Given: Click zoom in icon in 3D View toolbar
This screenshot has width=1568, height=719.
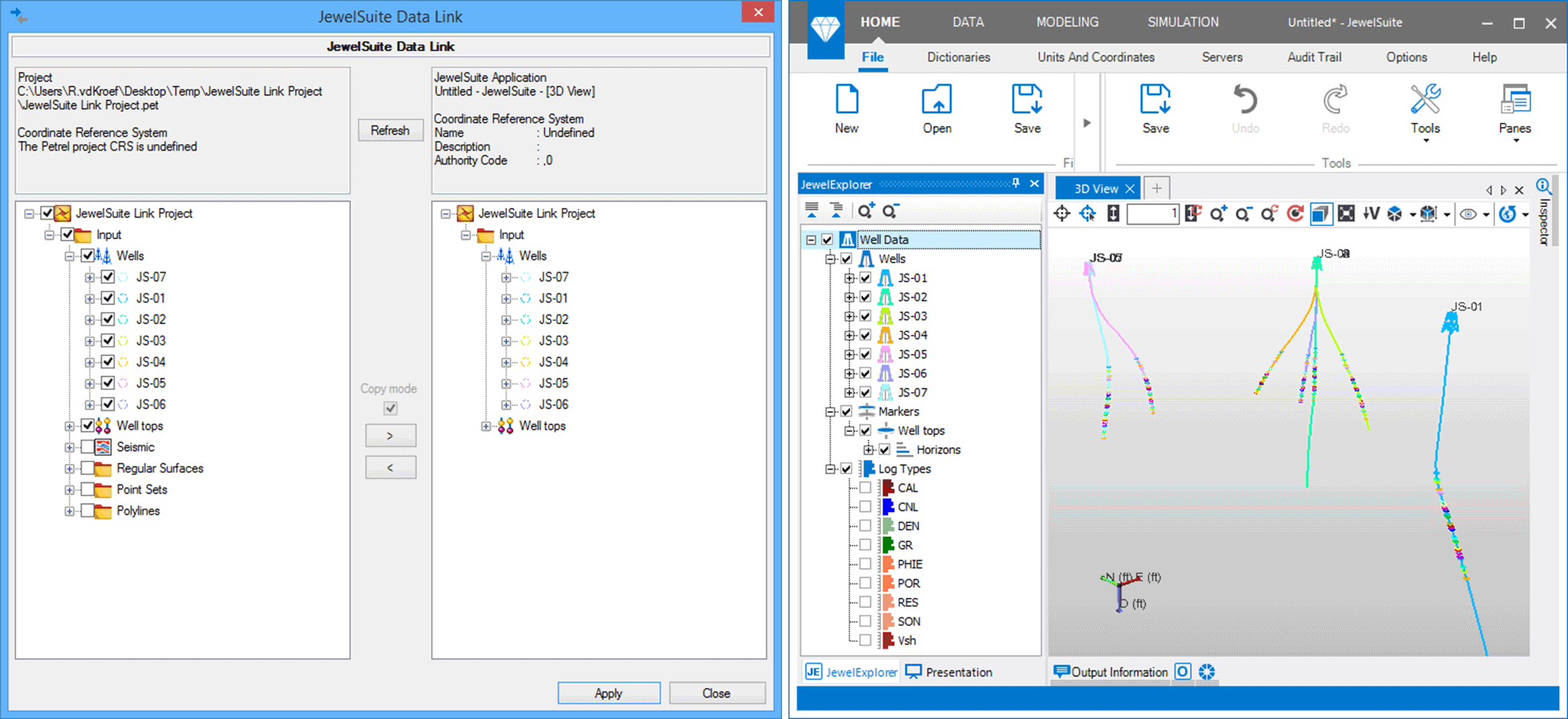Looking at the screenshot, I should point(1218,213).
